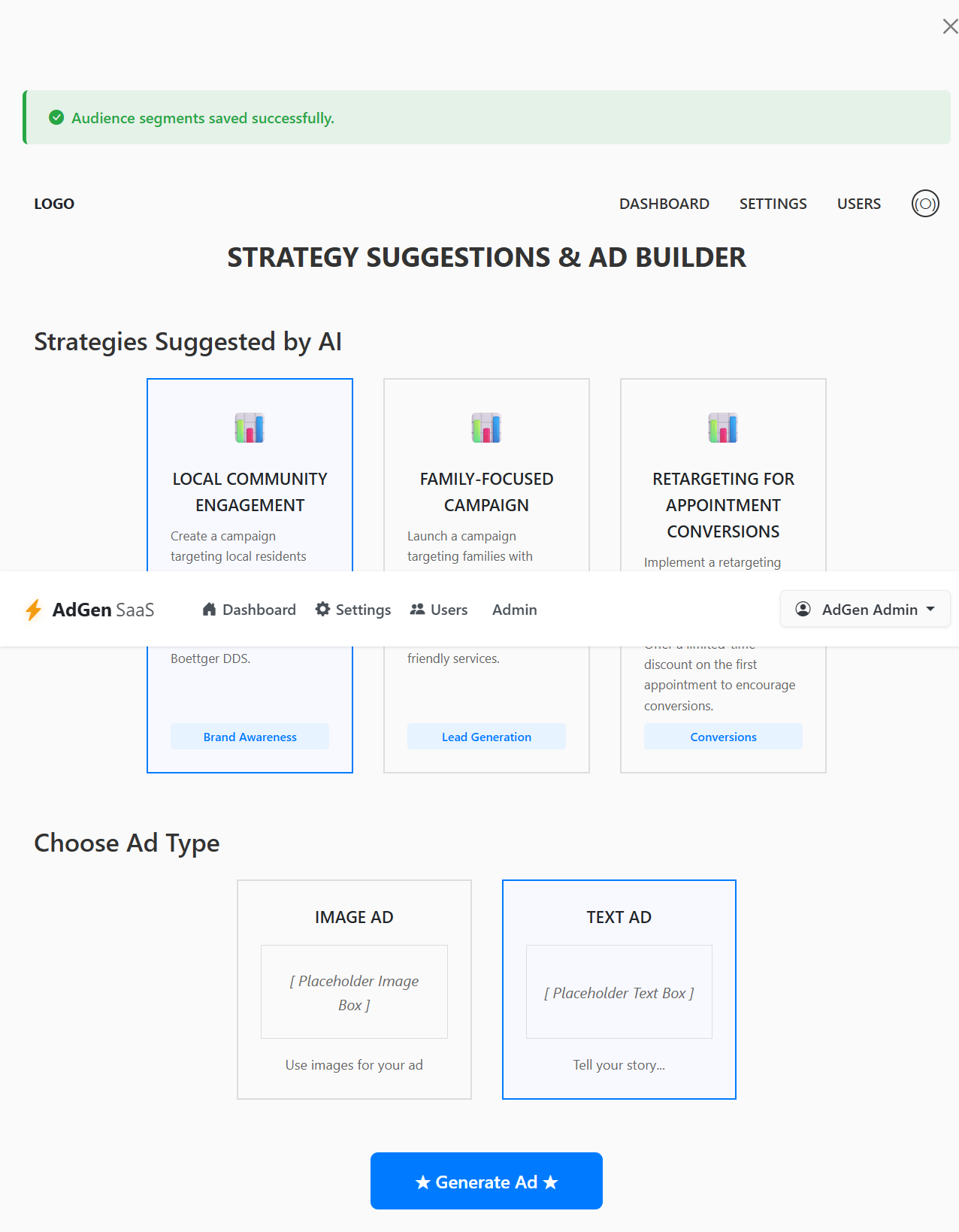This screenshot has width=959, height=1232.
Task: Click the Conversions tag label
Action: coord(723,737)
